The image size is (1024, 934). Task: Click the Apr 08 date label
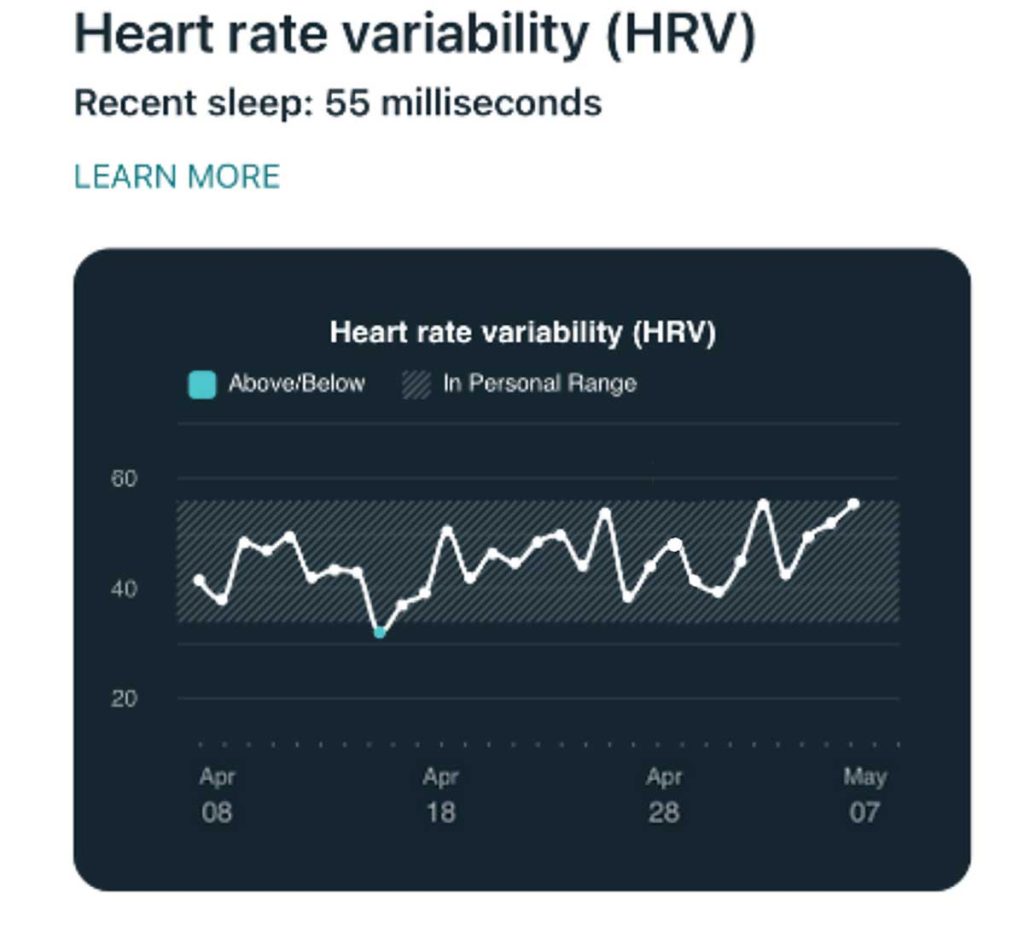coord(216,794)
